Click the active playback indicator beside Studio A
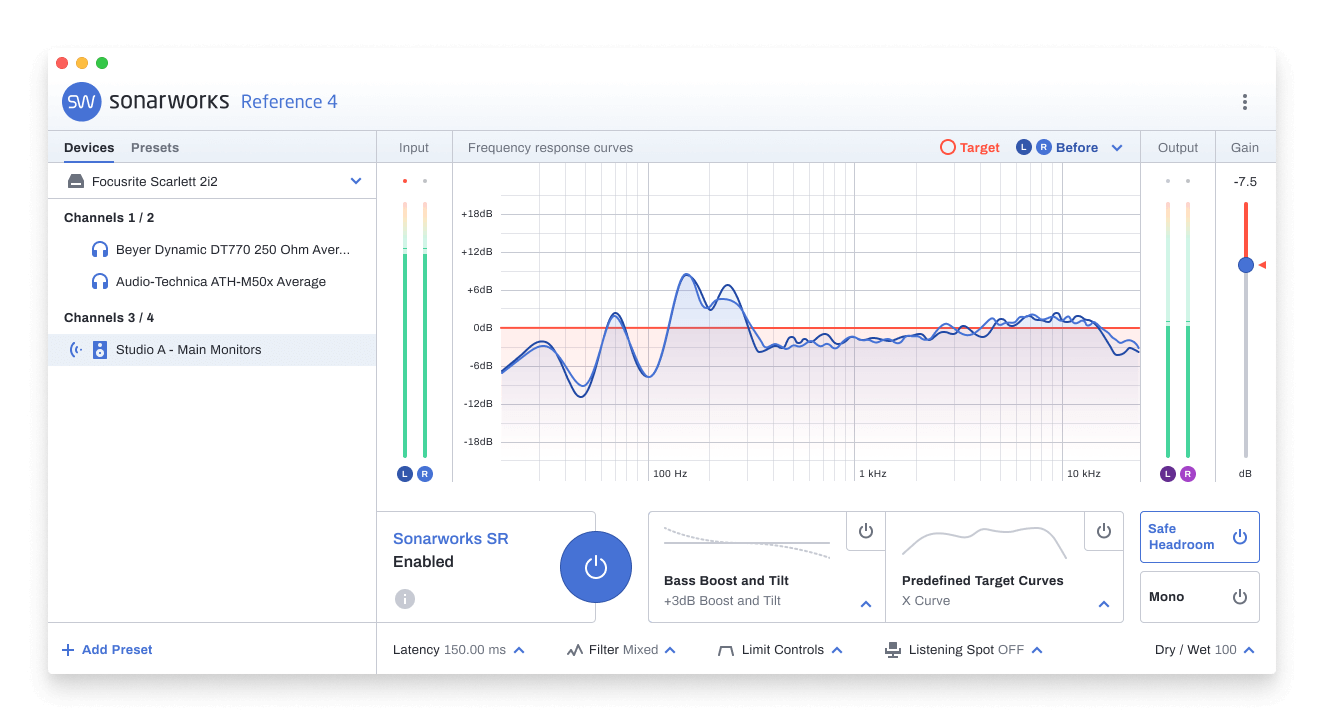This screenshot has height=722, width=1324. point(76,350)
